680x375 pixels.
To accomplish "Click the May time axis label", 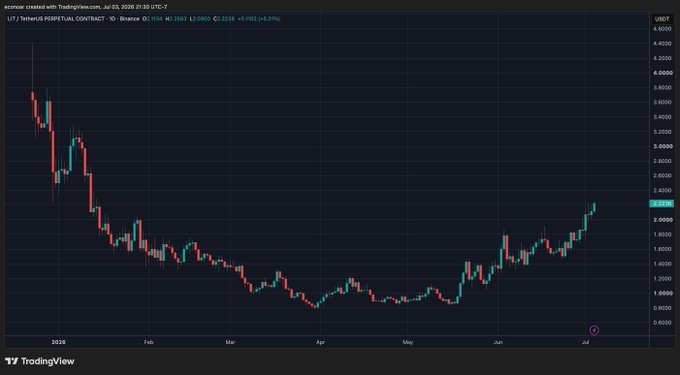I will tap(408, 342).
